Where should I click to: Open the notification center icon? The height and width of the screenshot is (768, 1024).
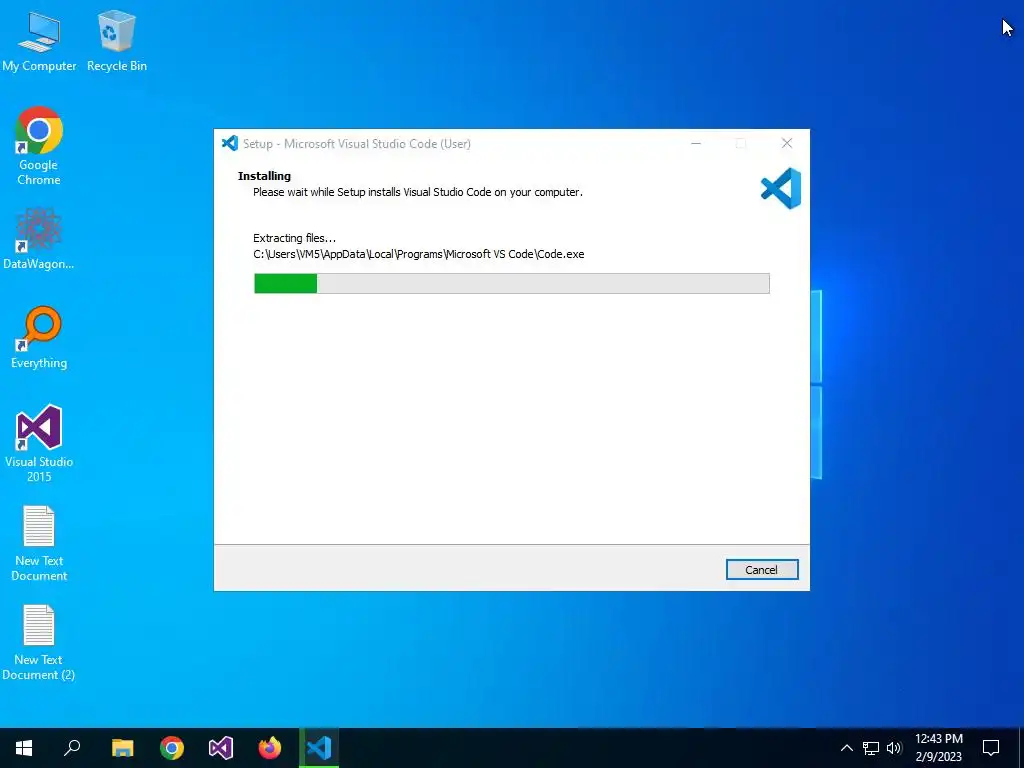tap(991, 748)
